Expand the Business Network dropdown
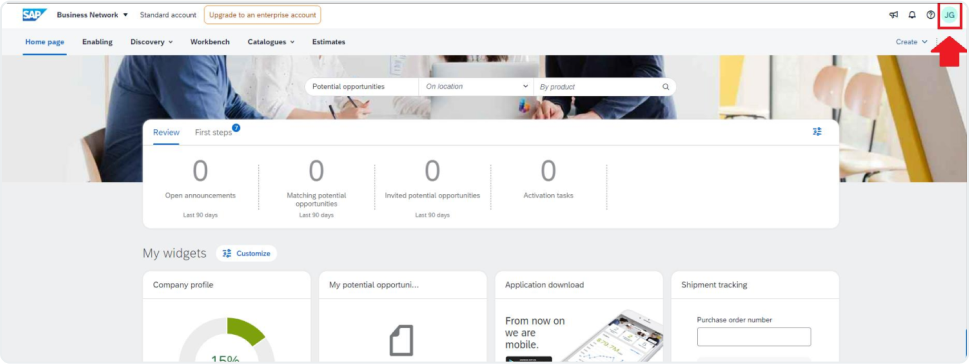Viewport: 969px width, 364px height. (x=92, y=15)
